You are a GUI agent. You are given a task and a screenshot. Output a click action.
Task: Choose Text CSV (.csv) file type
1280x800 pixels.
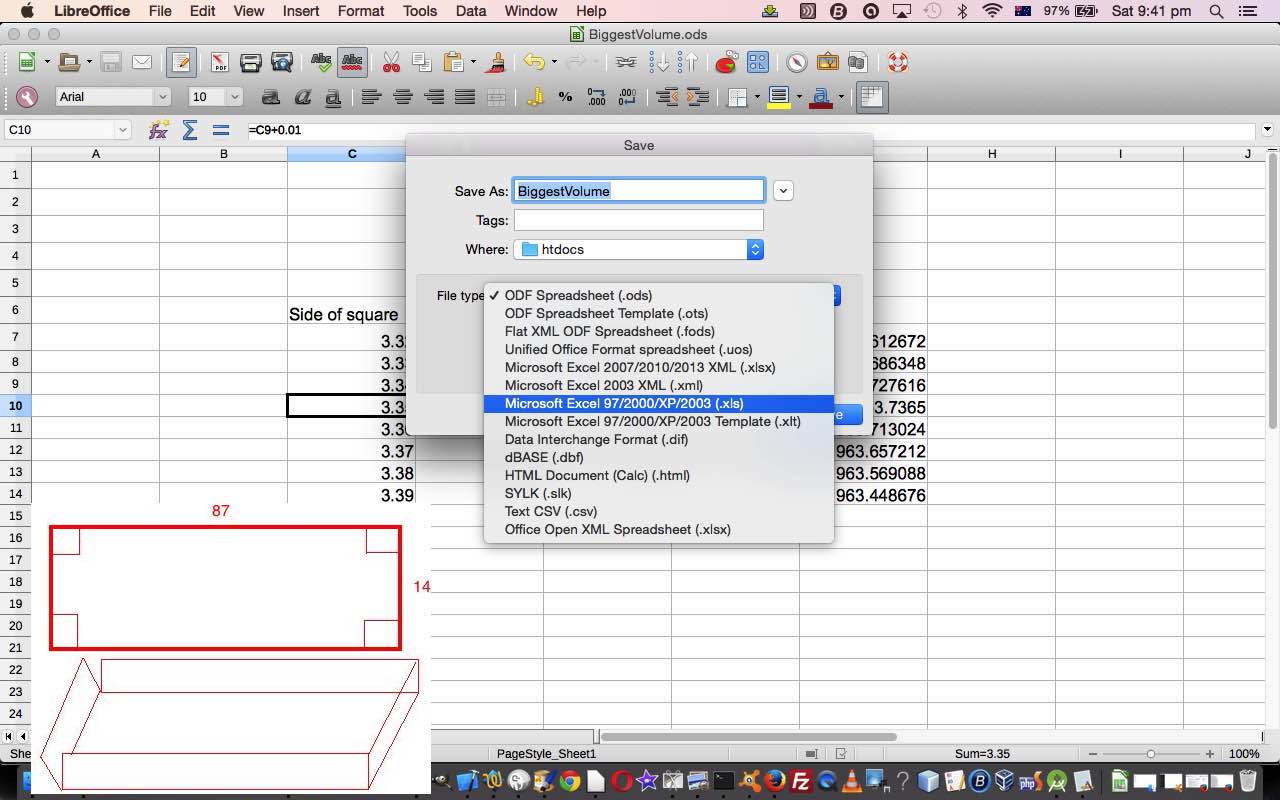click(658, 512)
